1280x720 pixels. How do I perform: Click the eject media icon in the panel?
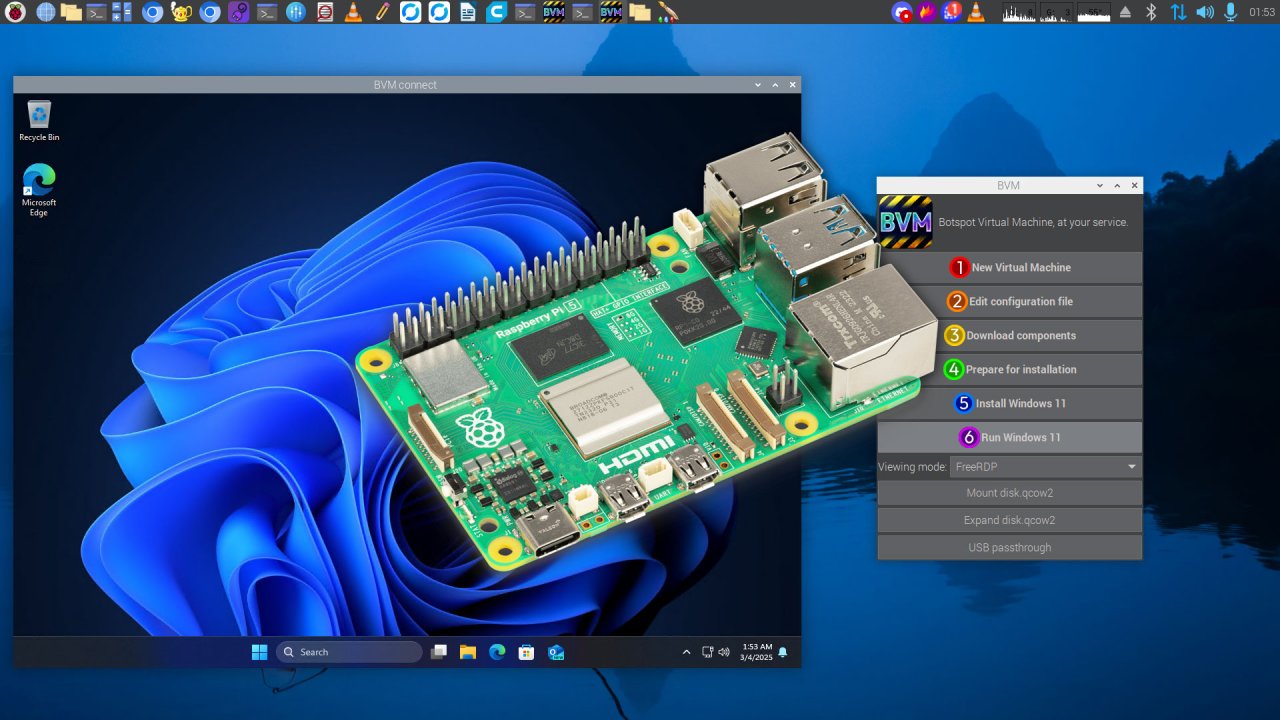(1125, 12)
